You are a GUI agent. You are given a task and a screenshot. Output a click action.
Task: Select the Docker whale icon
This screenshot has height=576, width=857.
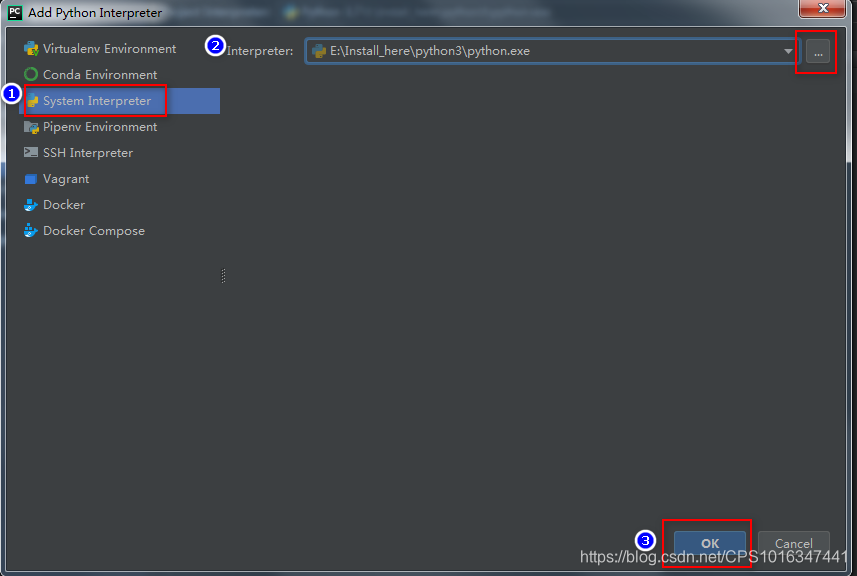[30, 204]
